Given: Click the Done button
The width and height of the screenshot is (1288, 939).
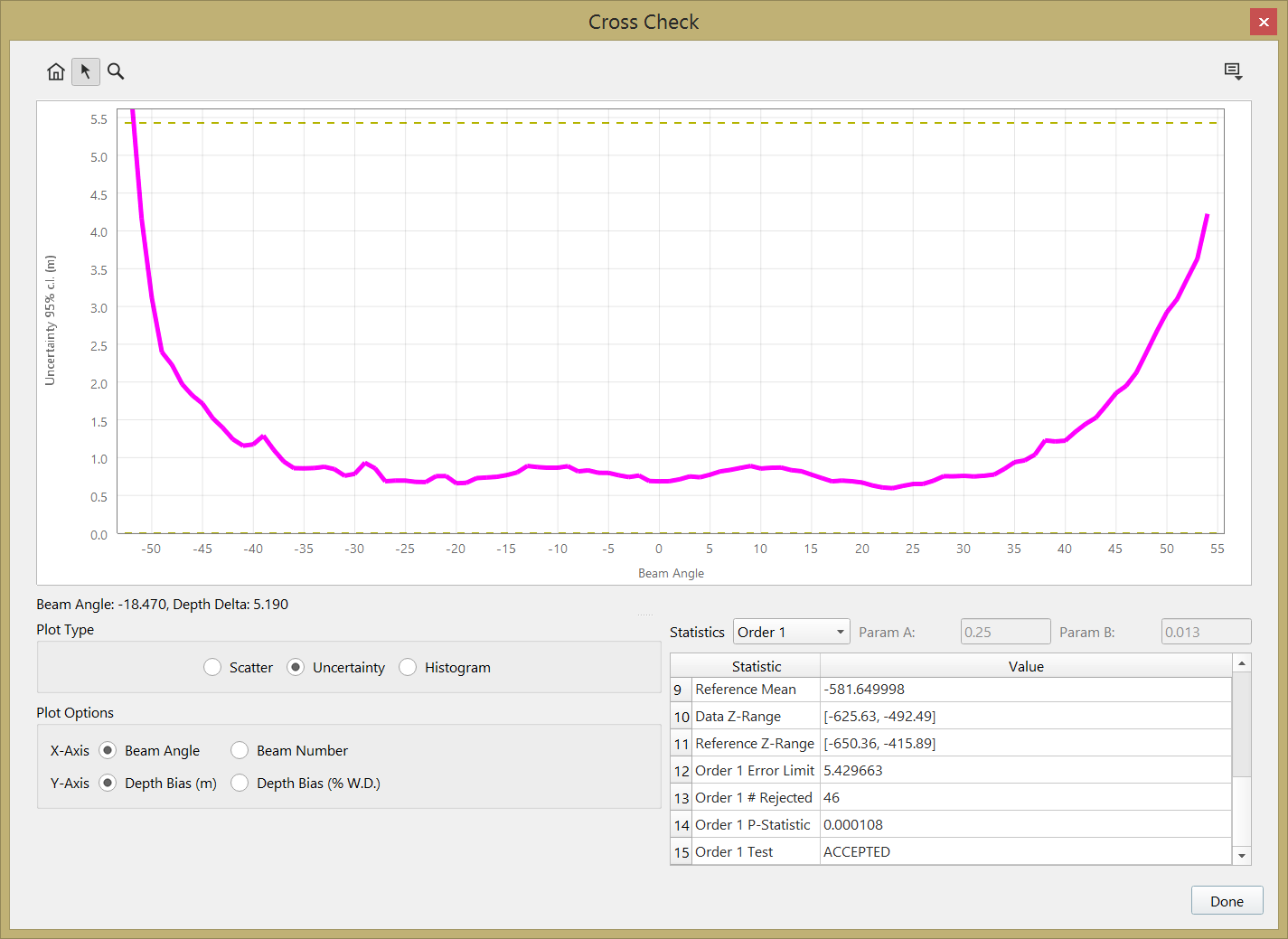Looking at the screenshot, I should [x=1227, y=901].
